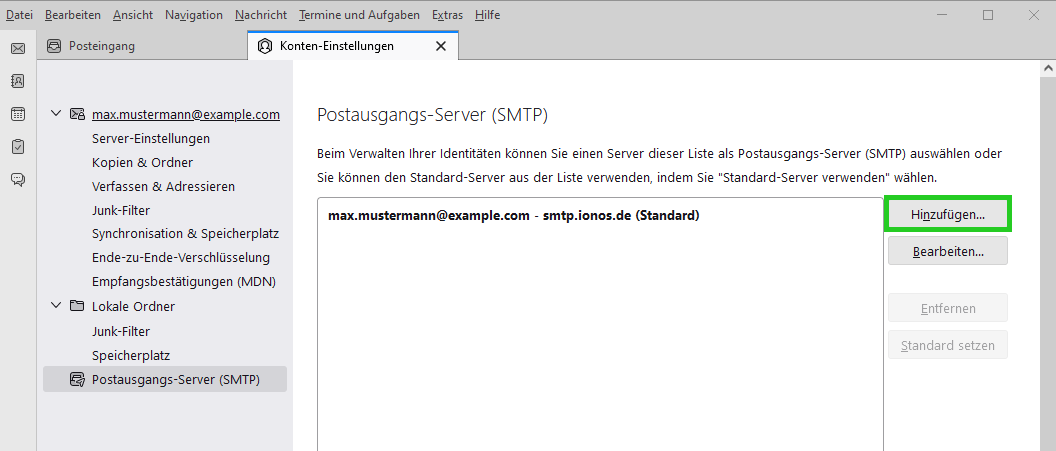Click the Entfernen button
Image resolution: width=1056 pixels, height=451 pixels.
click(x=948, y=308)
